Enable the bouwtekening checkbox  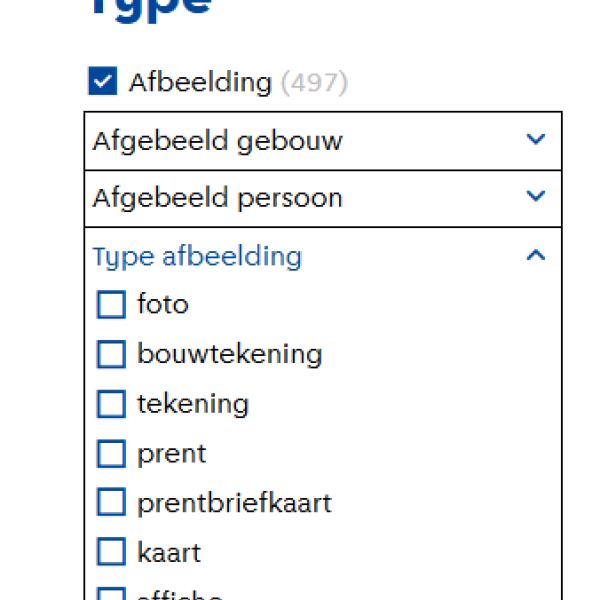[x=111, y=354]
